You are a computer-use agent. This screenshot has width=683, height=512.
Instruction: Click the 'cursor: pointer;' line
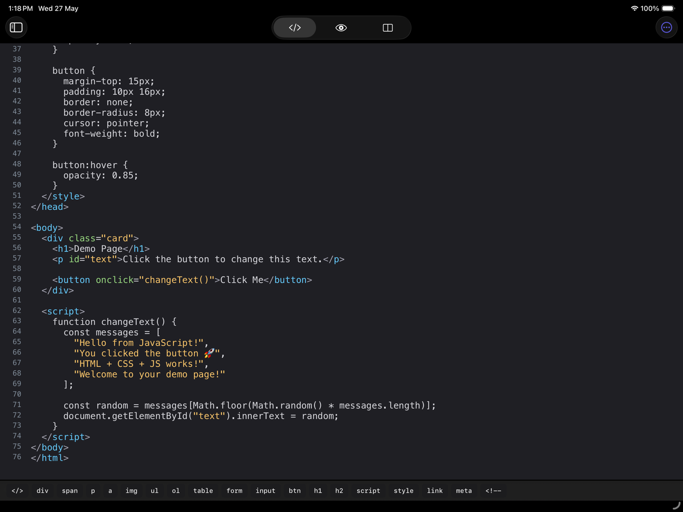pyautogui.click(x=106, y=123)
